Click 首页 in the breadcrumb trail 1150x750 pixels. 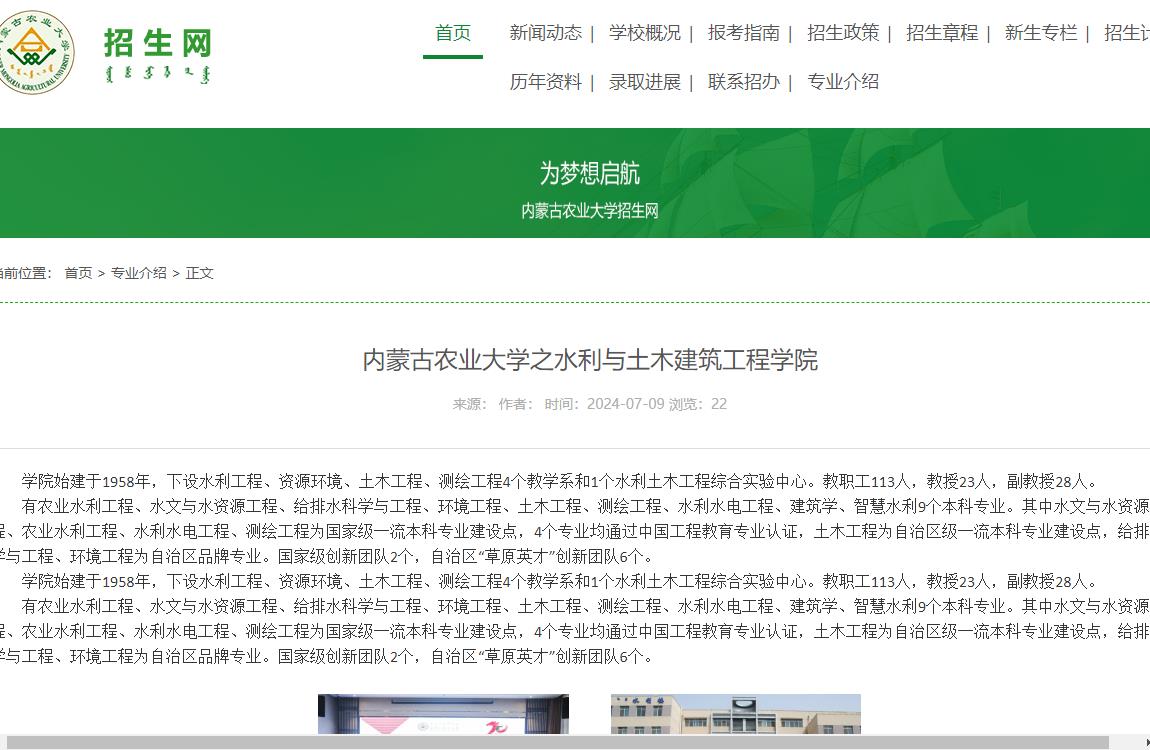[x=78, y=272]
